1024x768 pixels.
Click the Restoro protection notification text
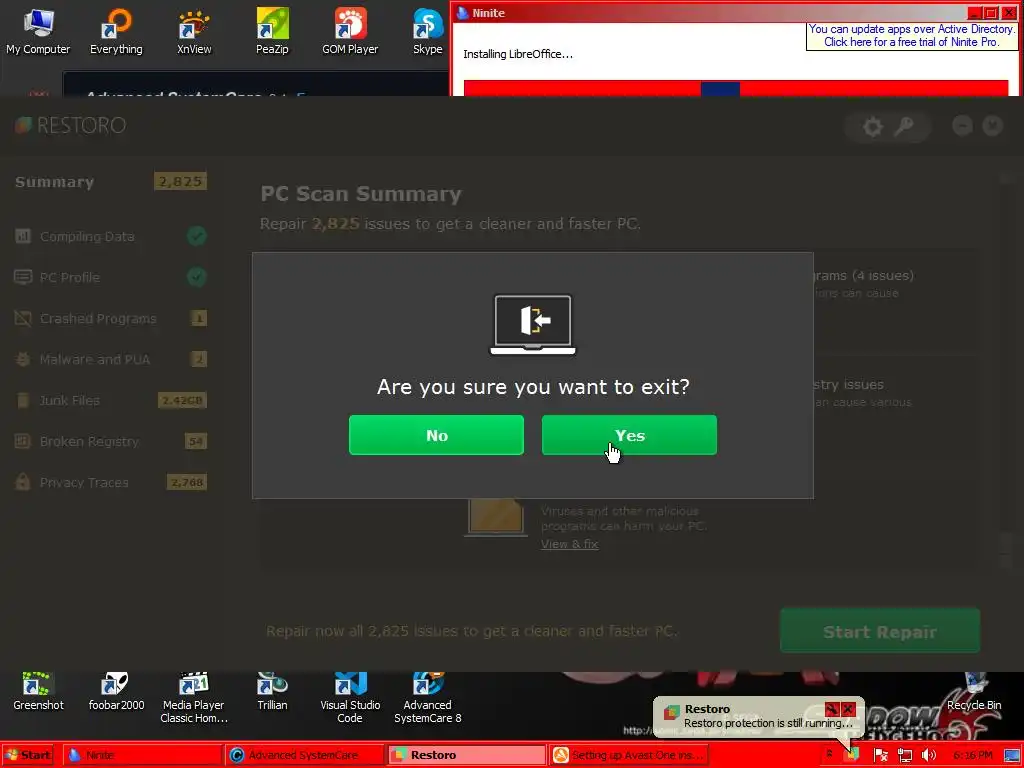pos(769,724)
